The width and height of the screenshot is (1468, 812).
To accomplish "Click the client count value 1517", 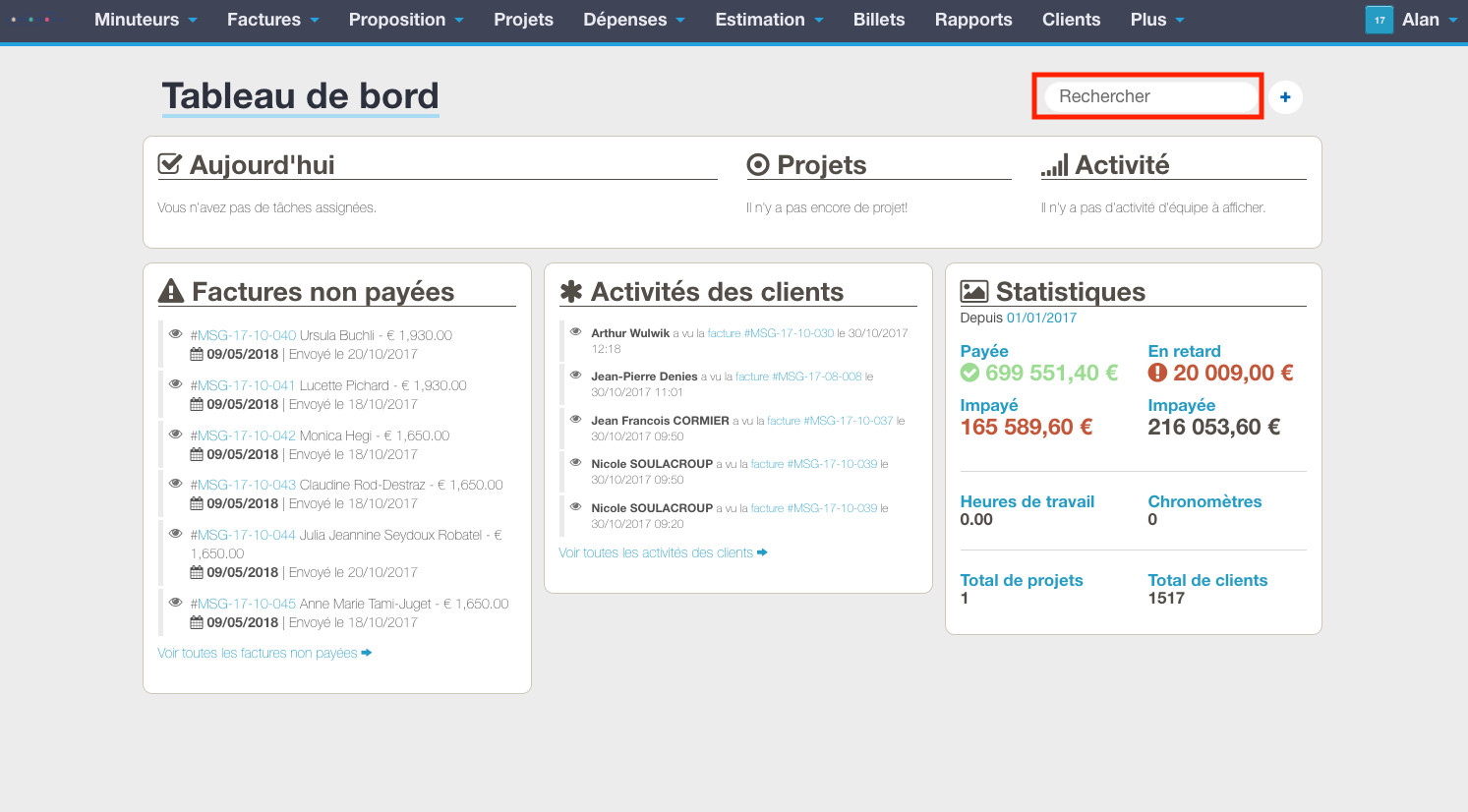I will [x=1166, y=598].
